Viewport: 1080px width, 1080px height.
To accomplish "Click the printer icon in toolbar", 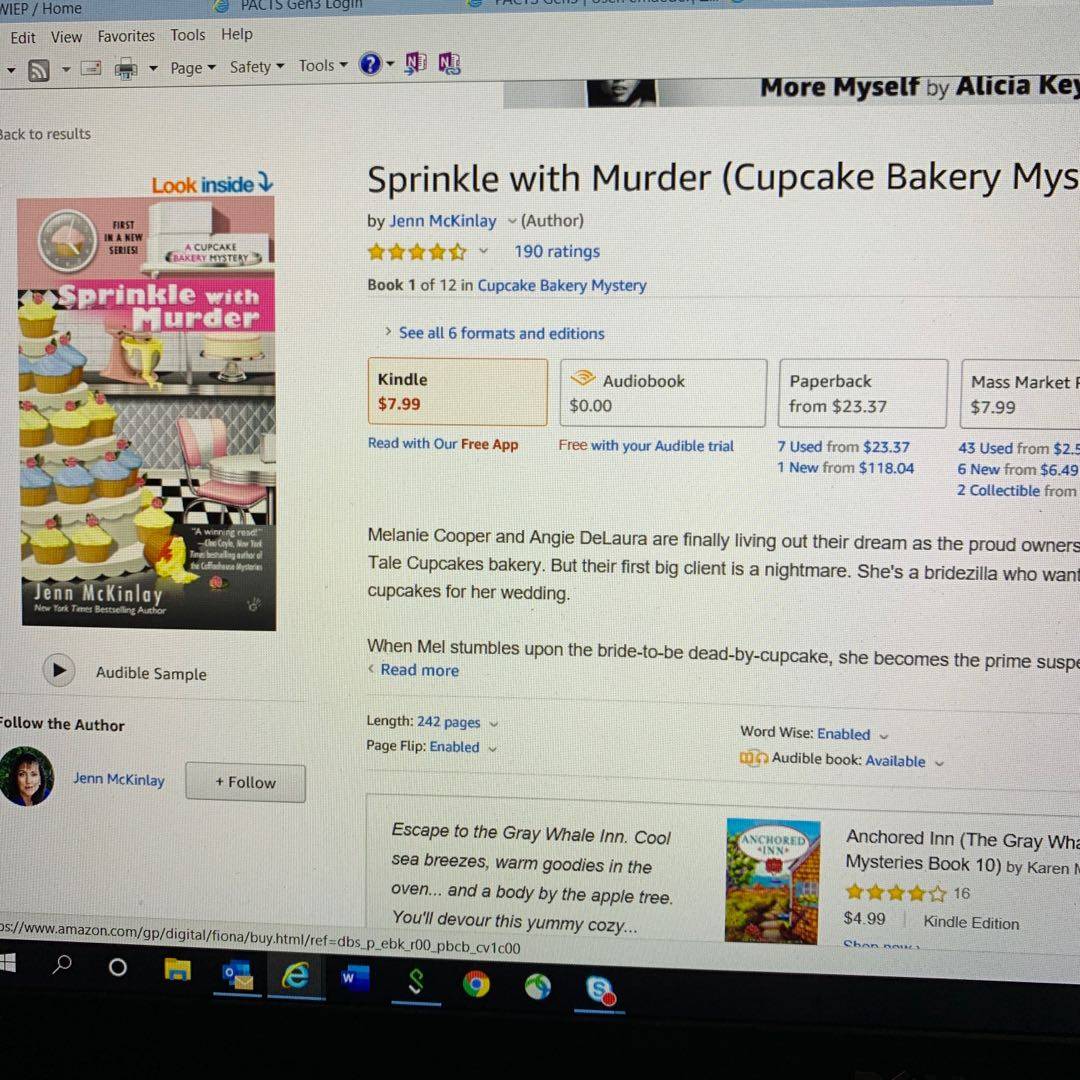I will click(x=126, y=69).
